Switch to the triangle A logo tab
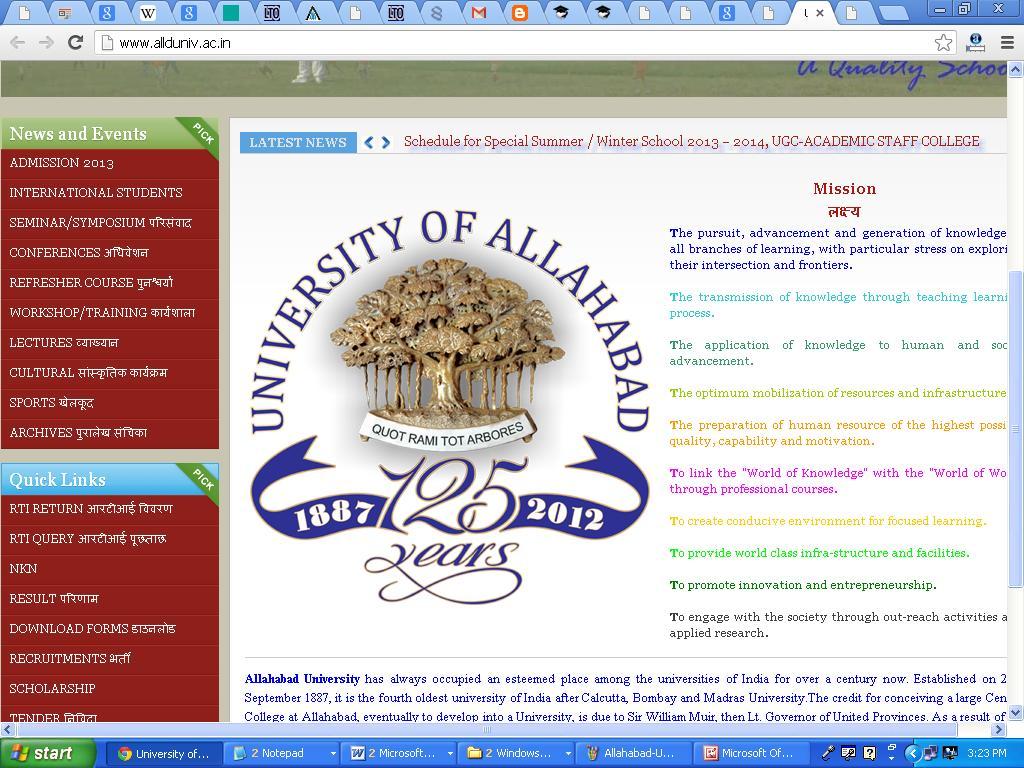Image resolution: width=1024 pixels, height=768 pixels. tap(313, 12)
